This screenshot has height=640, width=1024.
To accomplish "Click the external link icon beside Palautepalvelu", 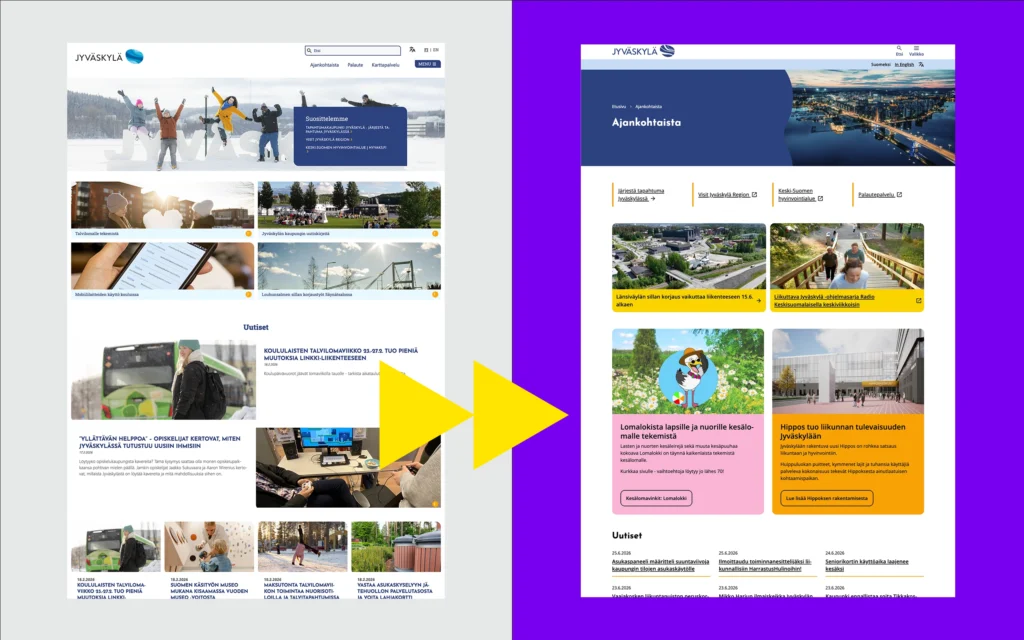I will 899,195.
